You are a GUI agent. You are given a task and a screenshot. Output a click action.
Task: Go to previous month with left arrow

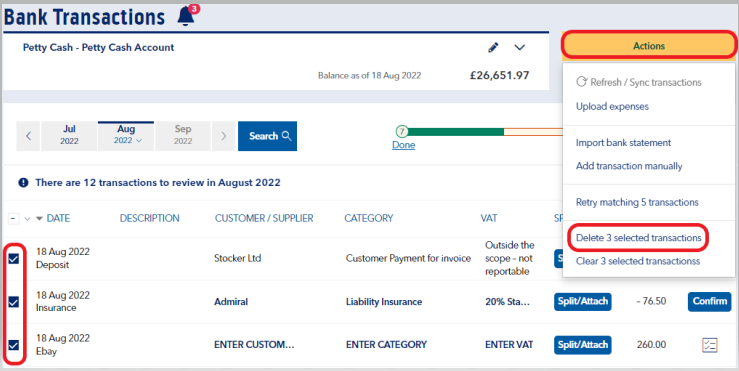[28, 136]
